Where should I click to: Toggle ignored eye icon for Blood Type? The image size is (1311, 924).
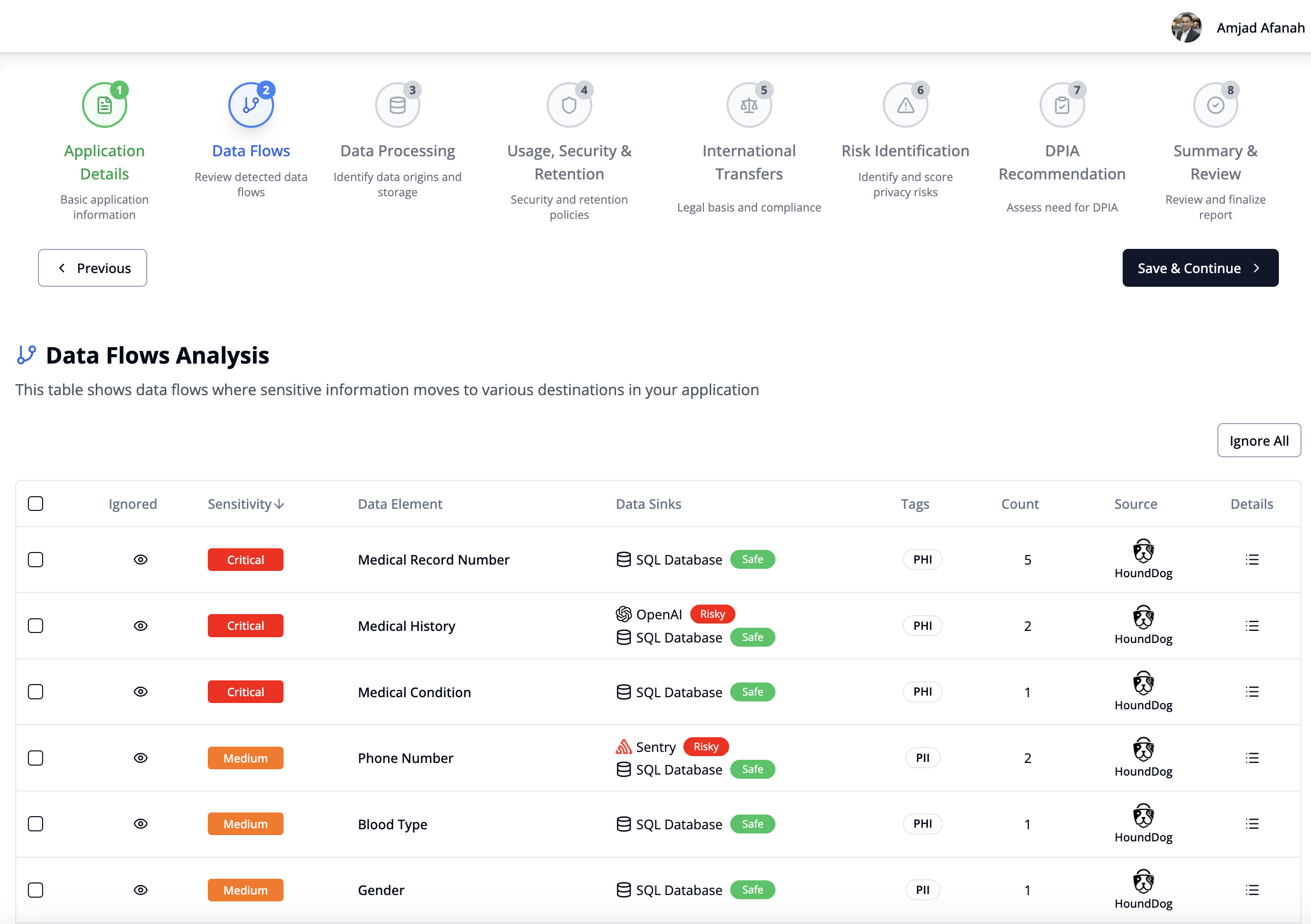click(x=140, y=823)
